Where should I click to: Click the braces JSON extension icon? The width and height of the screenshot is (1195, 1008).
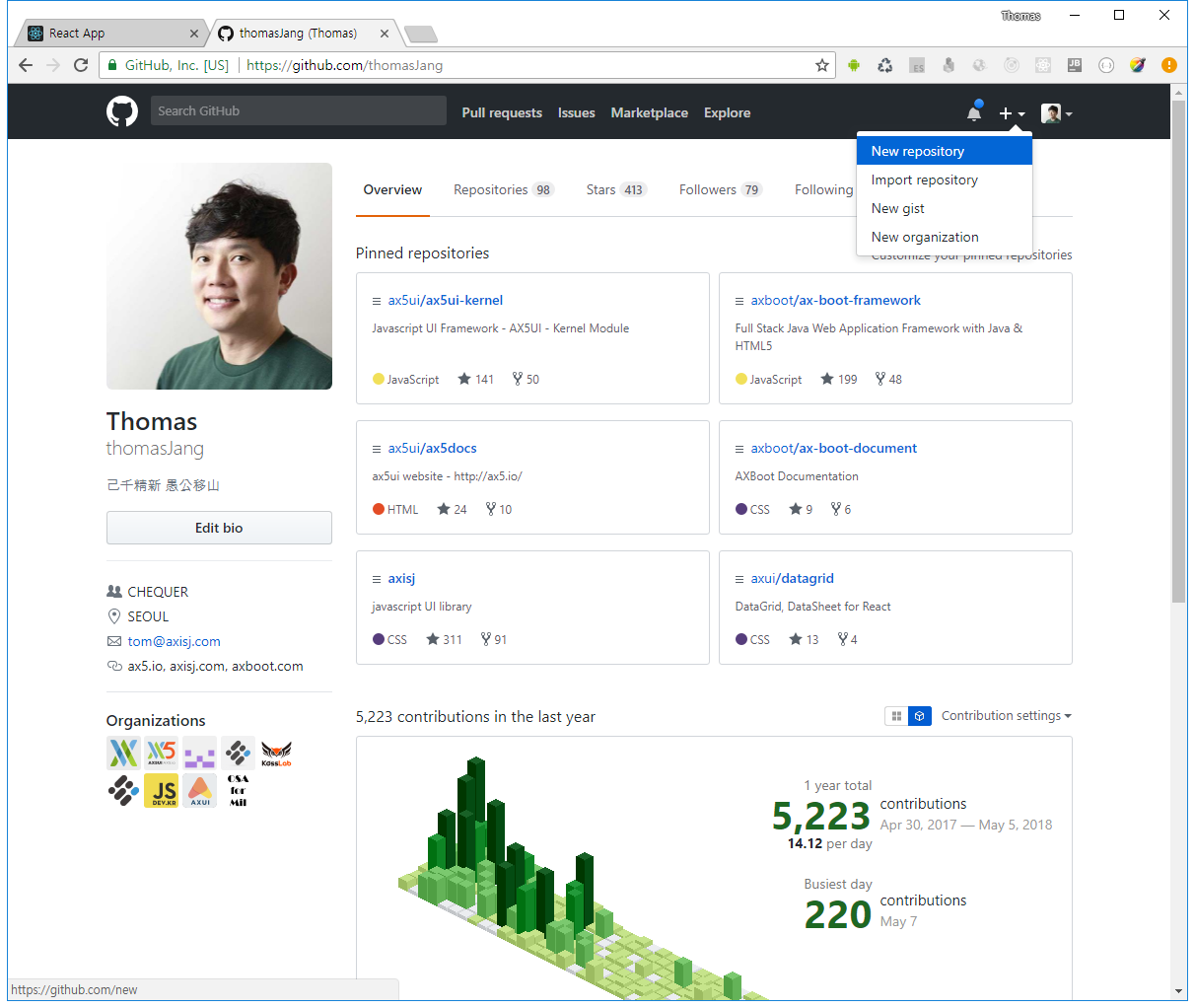[x=1106, y=65]
